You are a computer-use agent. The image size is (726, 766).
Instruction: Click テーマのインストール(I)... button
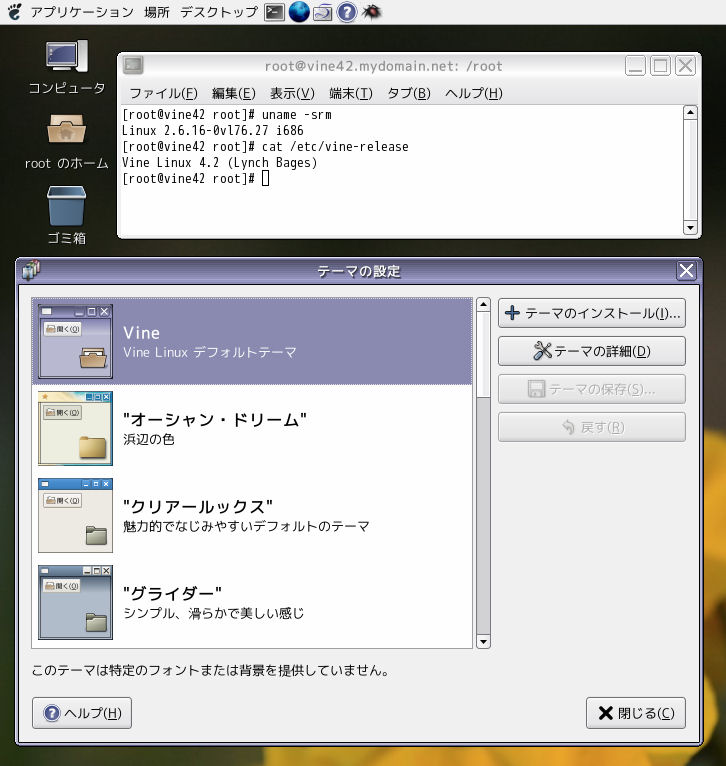pos(592,313)
